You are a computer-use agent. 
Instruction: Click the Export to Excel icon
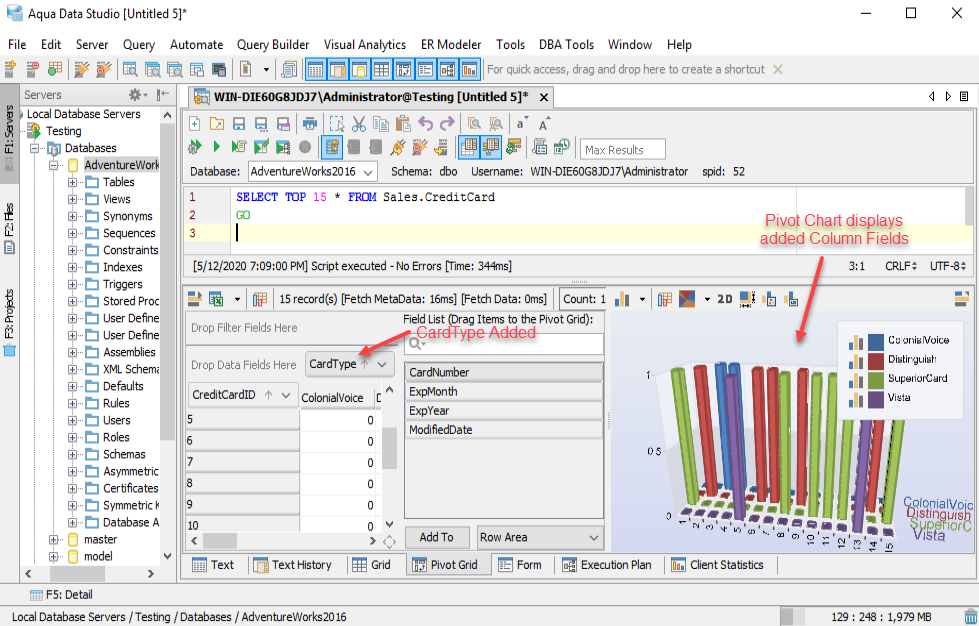pyautogui.click(x=216, y=299)
